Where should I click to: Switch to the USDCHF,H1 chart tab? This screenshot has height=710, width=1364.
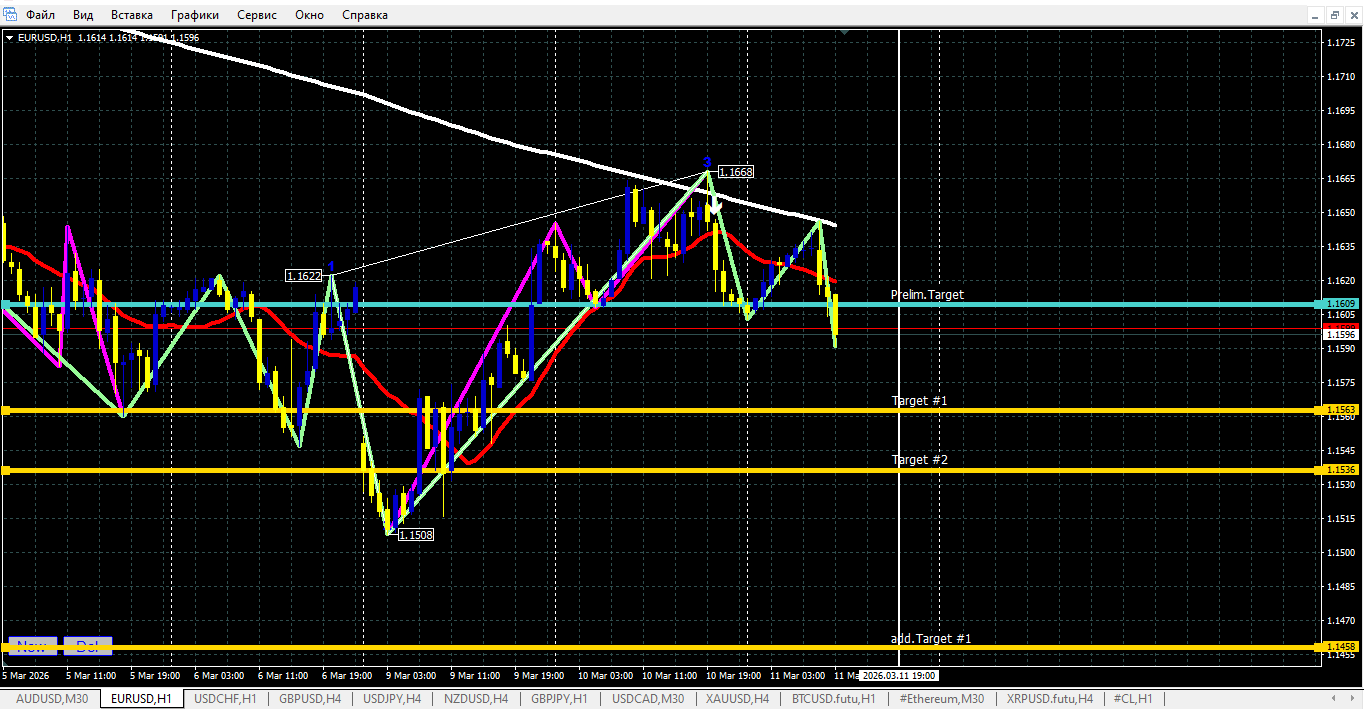(x=226, y=698)
